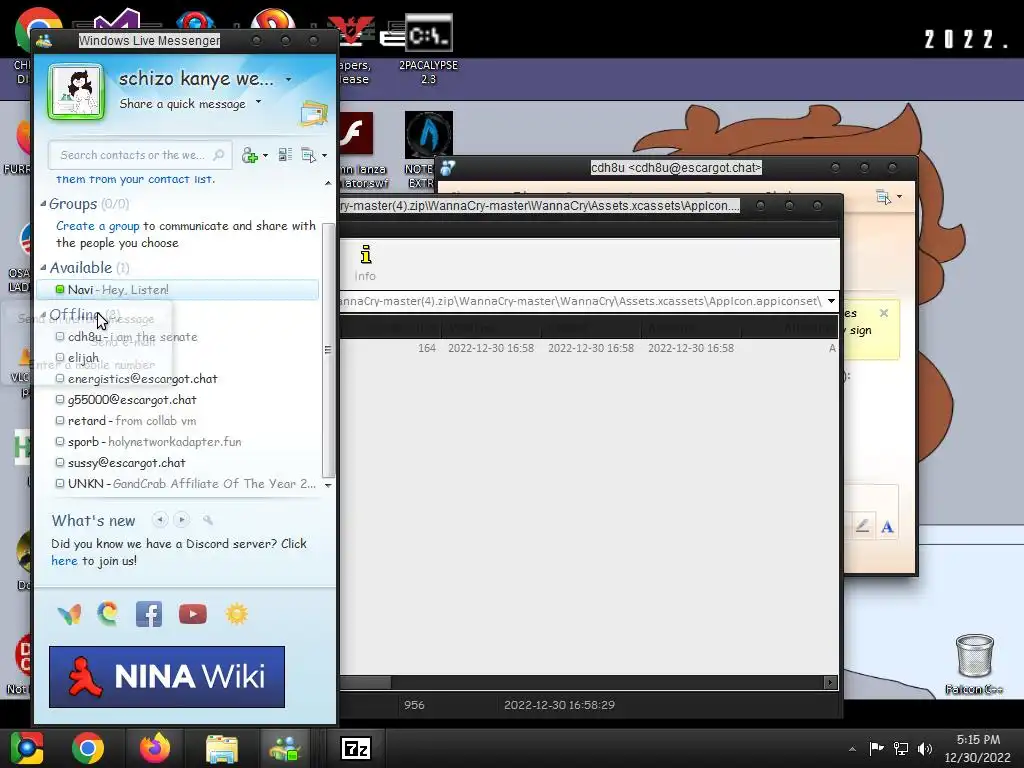Screen dimensions: 1024x768
Task: Go to previous What's new item
Action: tap(160, 520)
